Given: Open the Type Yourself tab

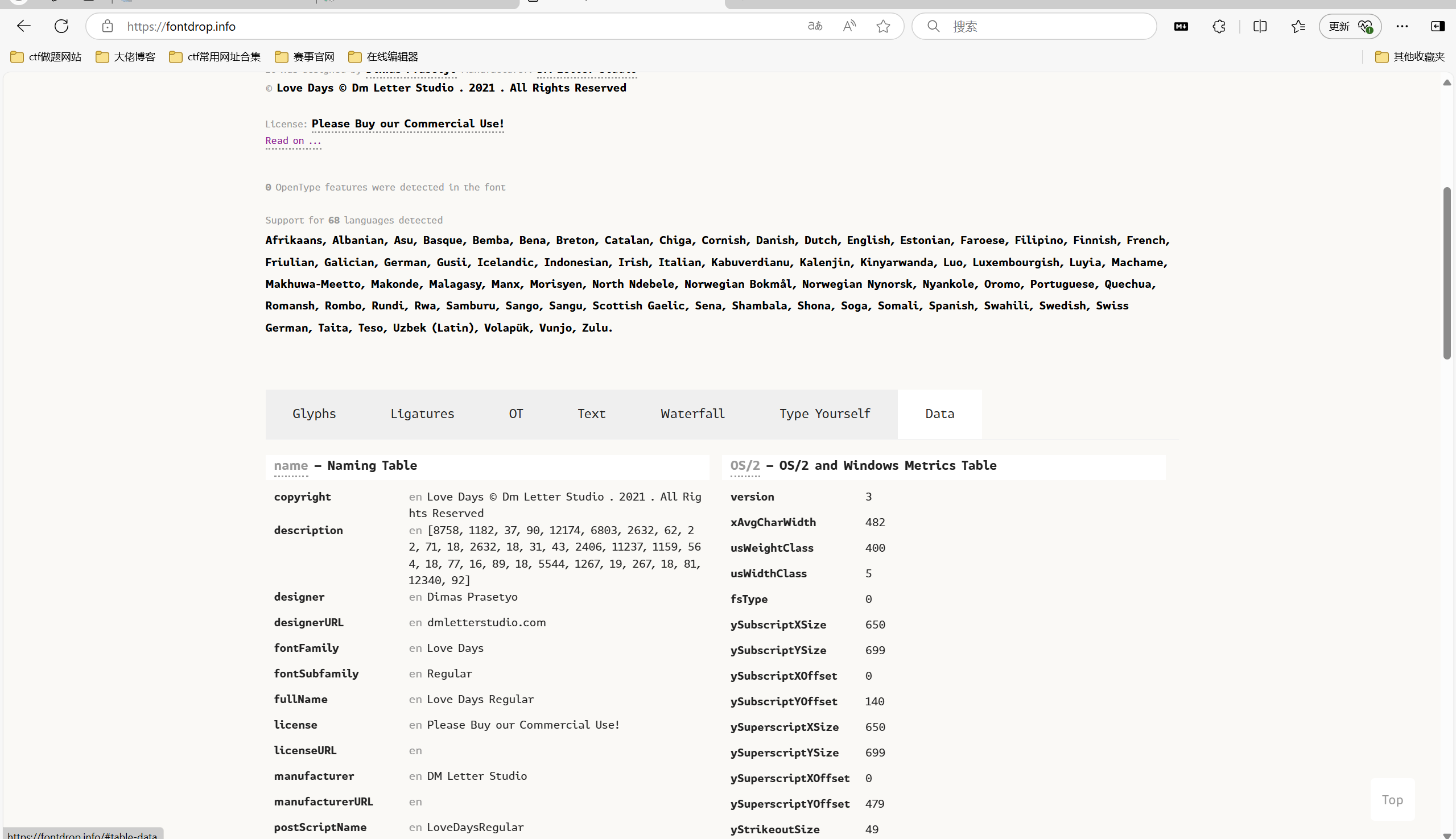Looking at the screenshot, I should [x=825, y=414].
